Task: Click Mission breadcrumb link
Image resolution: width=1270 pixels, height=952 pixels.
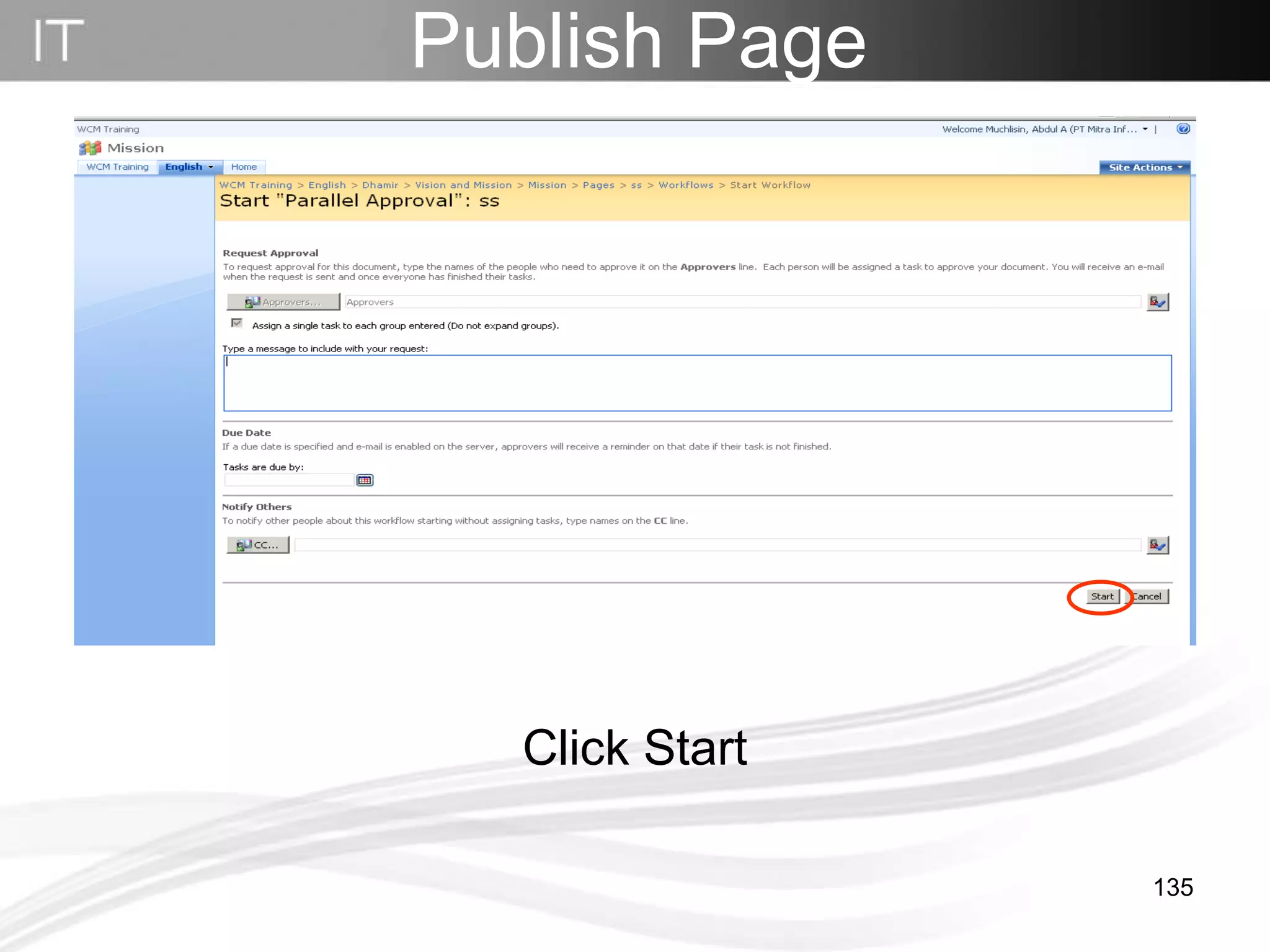Action: [x=547, y=185]
